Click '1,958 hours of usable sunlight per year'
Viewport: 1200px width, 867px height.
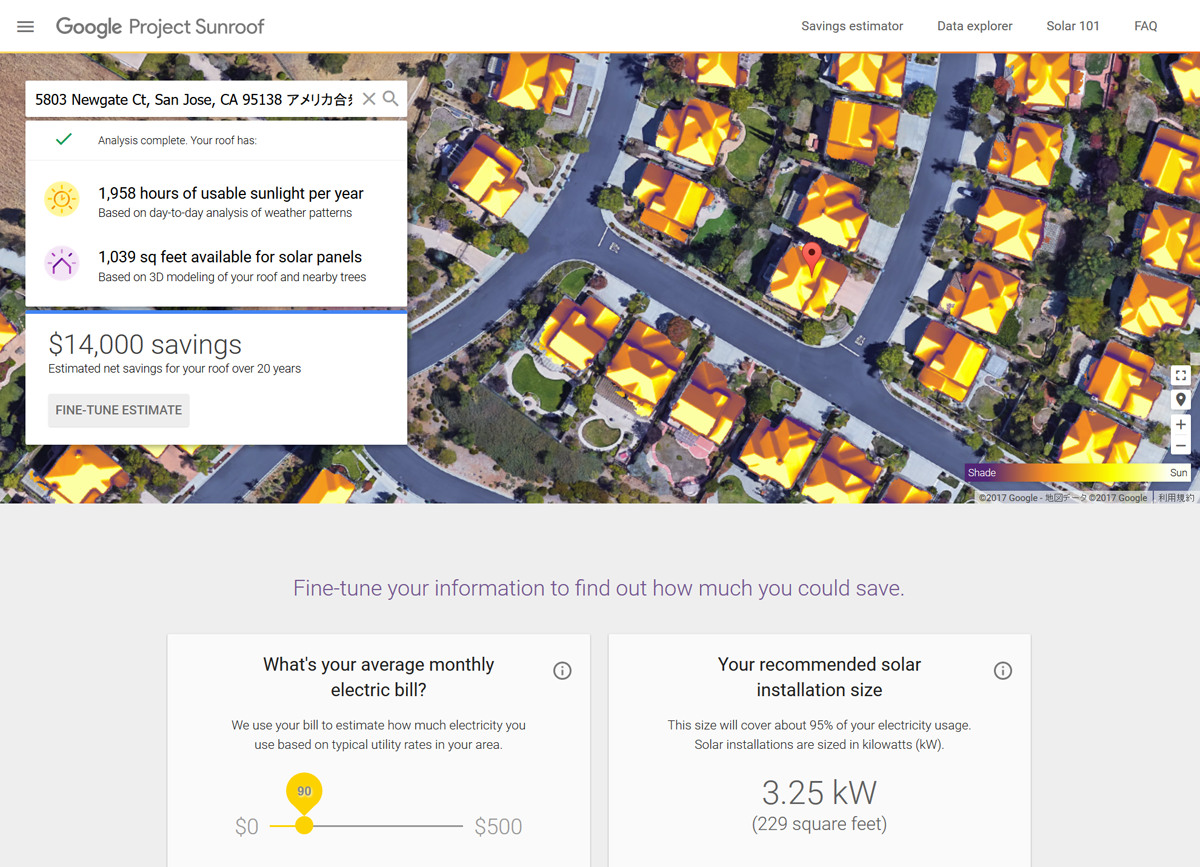231,194
